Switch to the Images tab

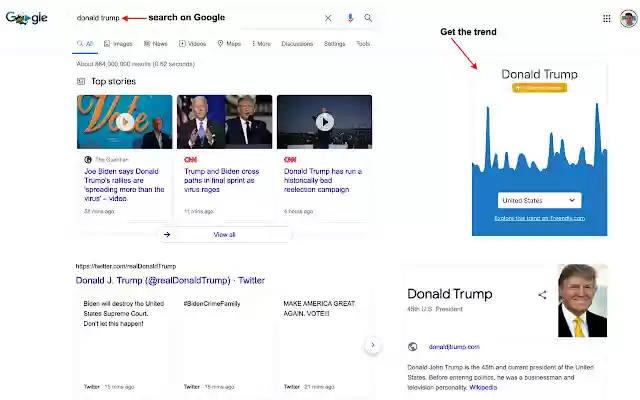(118, 44)
